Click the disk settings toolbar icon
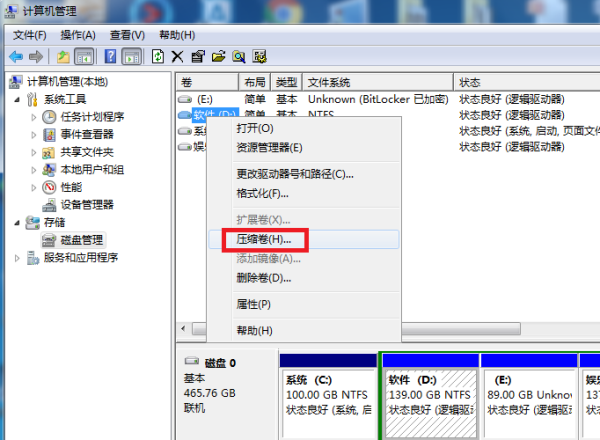The image size is (600, 440). pyautogui.click(x=260, y=57)
